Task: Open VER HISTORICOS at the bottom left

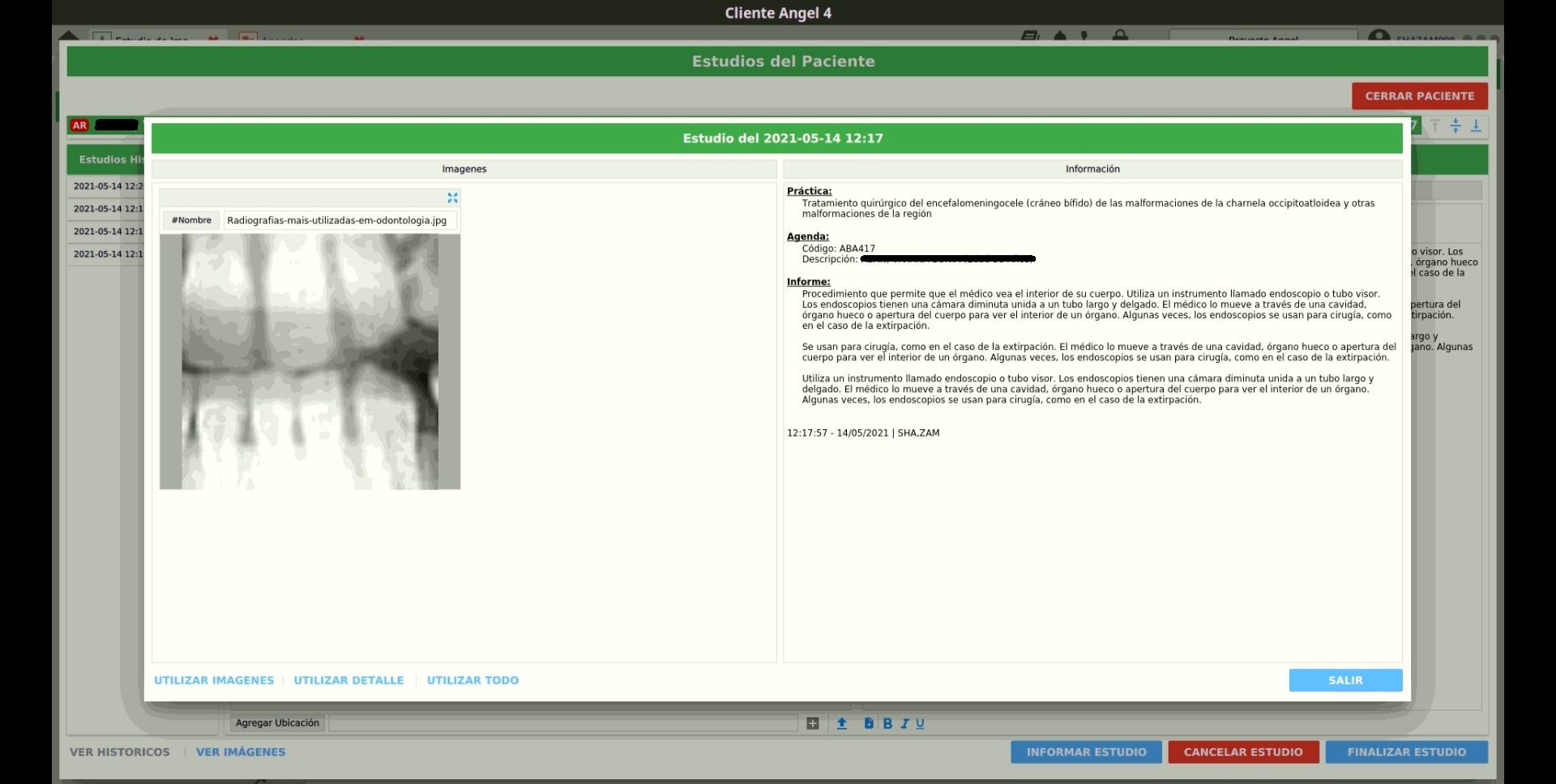Action: tap(120, 752)
